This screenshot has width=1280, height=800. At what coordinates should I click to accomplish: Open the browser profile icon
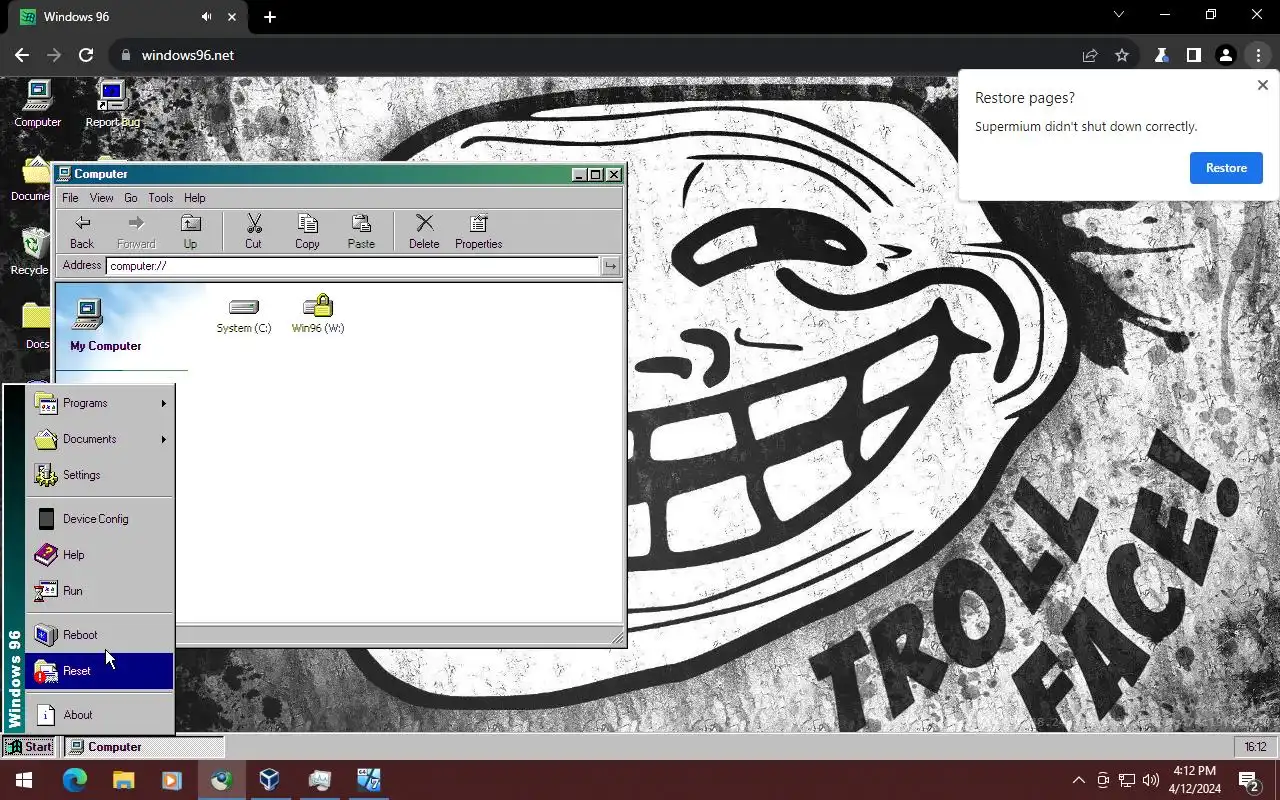point(1226,55)
